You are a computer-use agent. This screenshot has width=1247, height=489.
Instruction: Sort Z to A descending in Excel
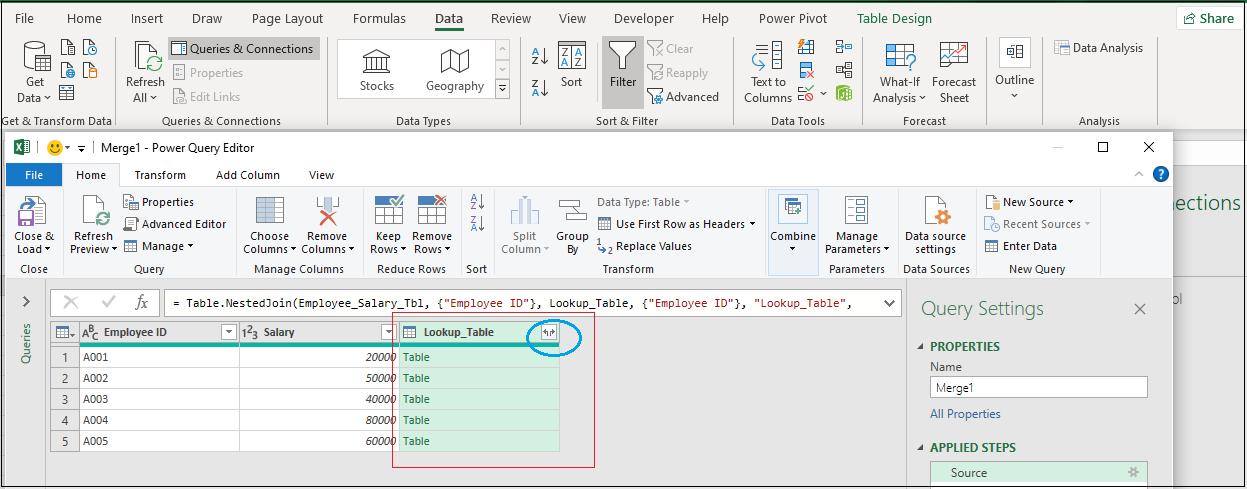(x=539, y=87)
